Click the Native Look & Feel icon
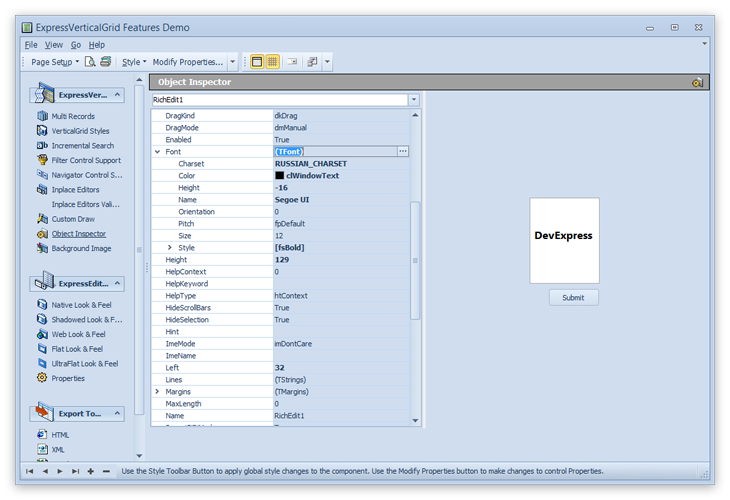 pyautogui.click(x=42, y=304)
